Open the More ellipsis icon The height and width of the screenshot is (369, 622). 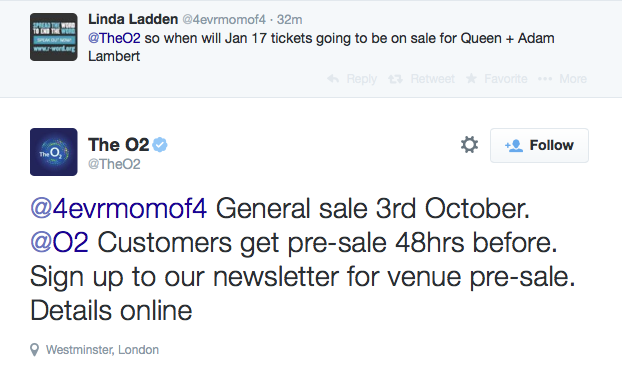pyautogui.click(x=545, y=79)
